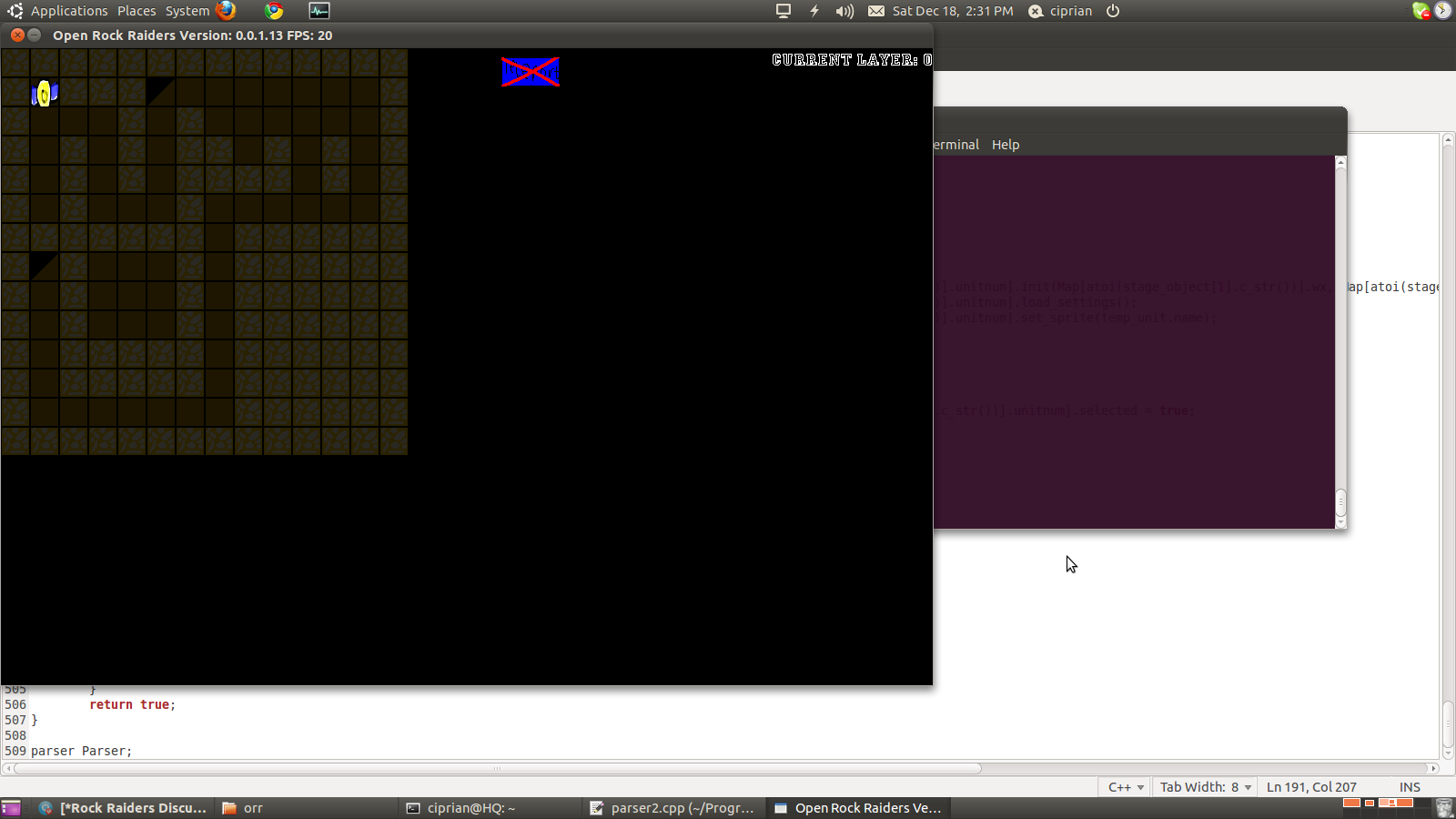Switch to the first workspace in switcher
The width and height of the screenshot is (1456, 819).
tap(1351, 803)
